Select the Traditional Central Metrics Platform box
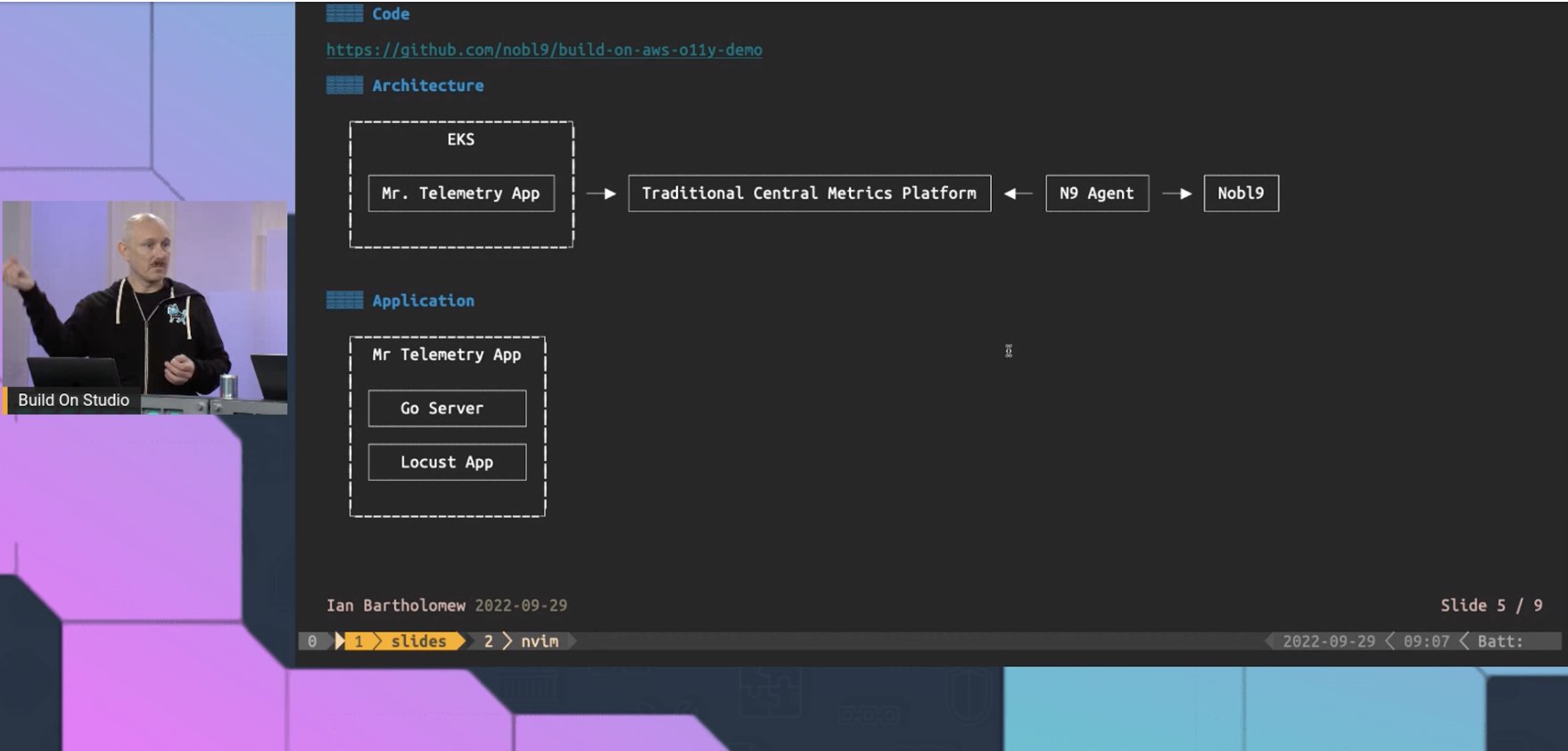The height and width of the screenshot is (751, 1568). tap(810, 194)
